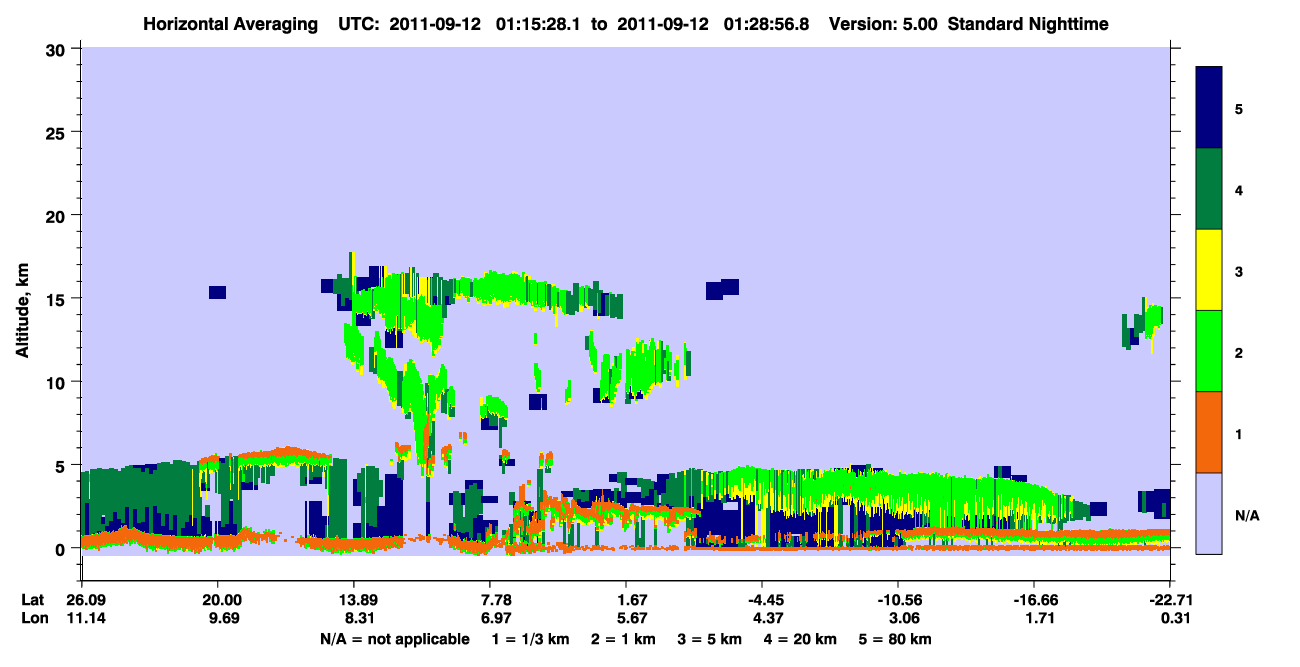Click the legend text '5 = 80 km'
Image resolution: width=1300 pixels, height=667 pixels.
point(894,639)
